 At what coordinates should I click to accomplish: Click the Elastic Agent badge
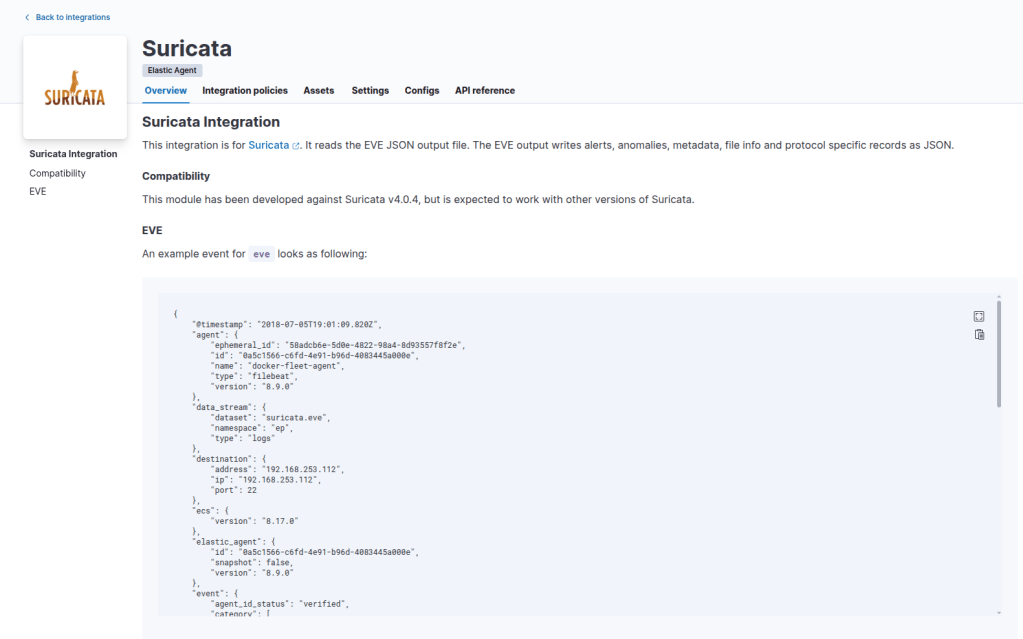(x=173, y=71)
